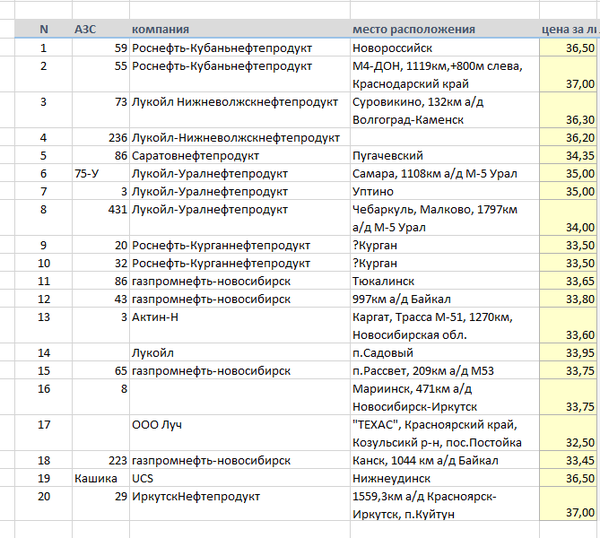Select the 'UCS' company cell
The height and width of the screenshot is (538, 600).
pos(240,478)
